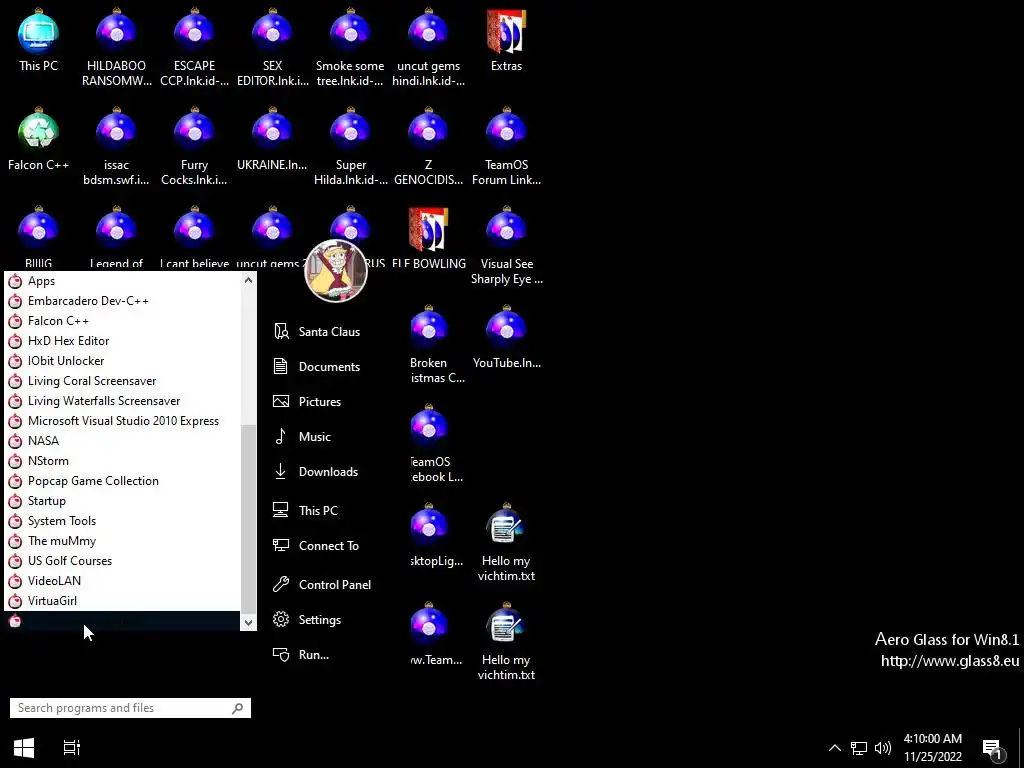Open Pictures from Start menu
Viewport: 1024px width, 768px height.
(x=307, y=402)
